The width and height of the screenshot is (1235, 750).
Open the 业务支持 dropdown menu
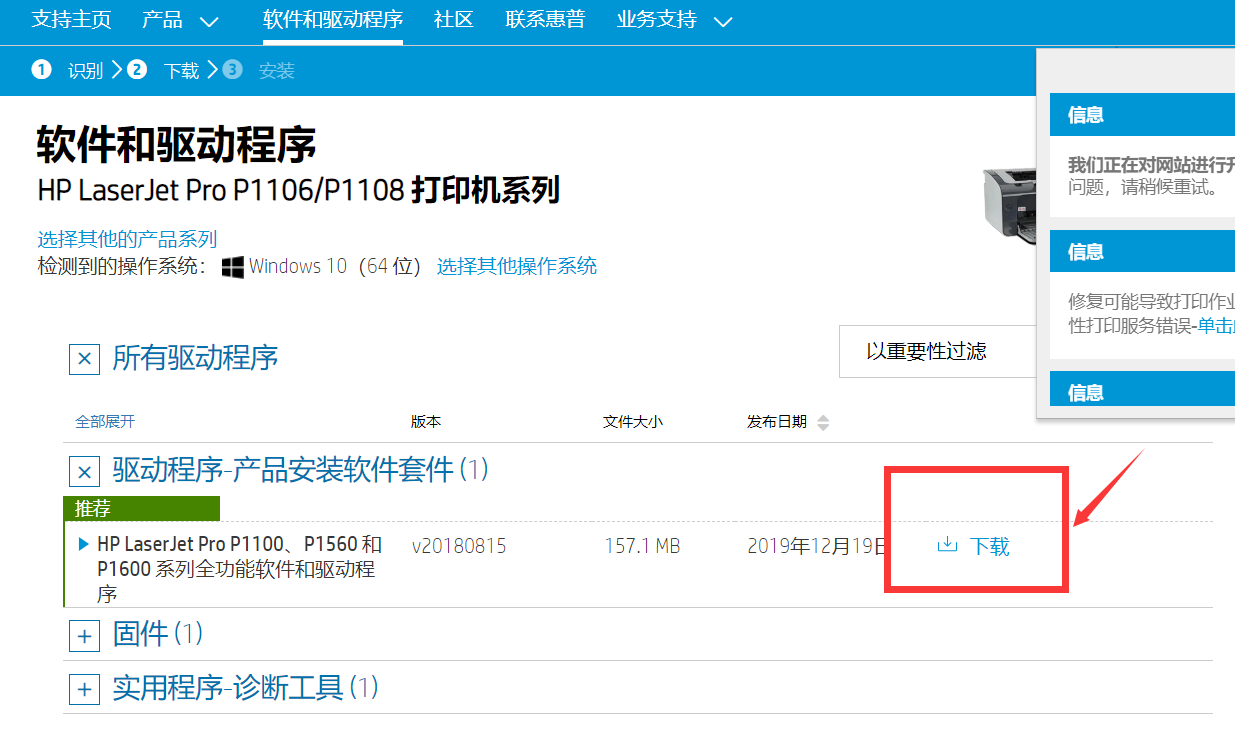point(675,20)
